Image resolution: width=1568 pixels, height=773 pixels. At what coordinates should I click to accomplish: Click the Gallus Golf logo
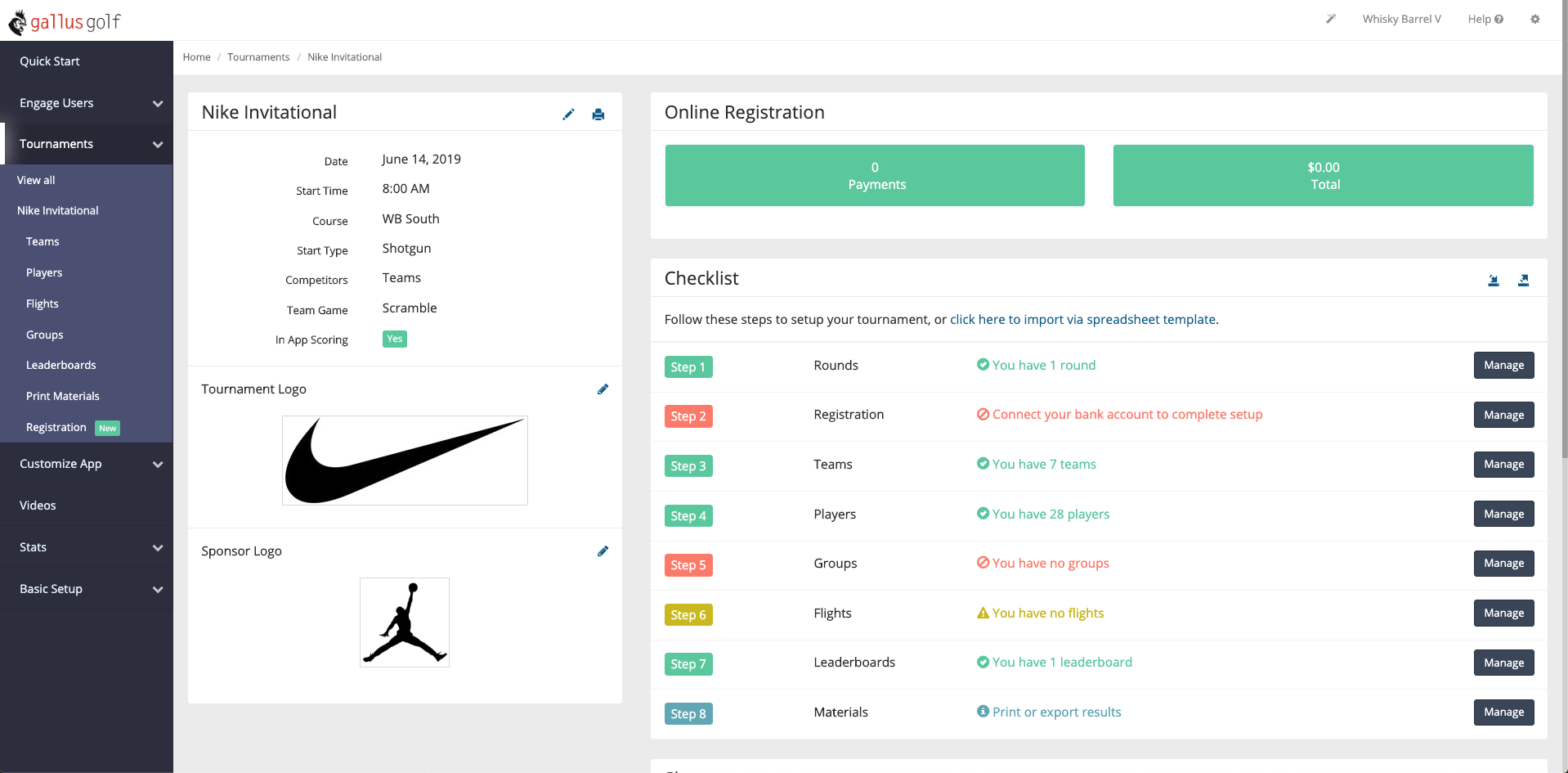pos(65,22)
